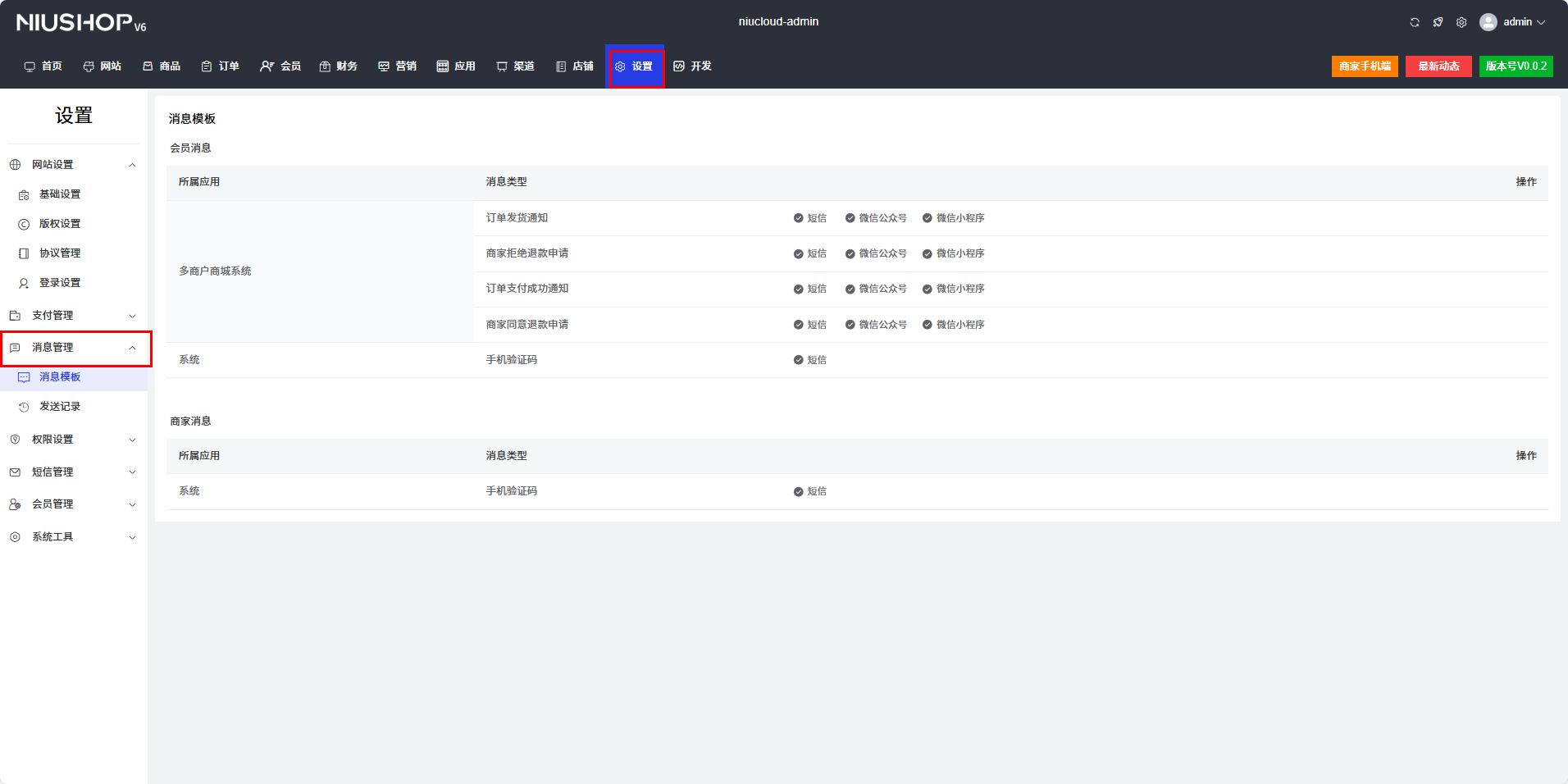
Task: Click the refresh icon in top header
Action: (x=1415, y=22)
